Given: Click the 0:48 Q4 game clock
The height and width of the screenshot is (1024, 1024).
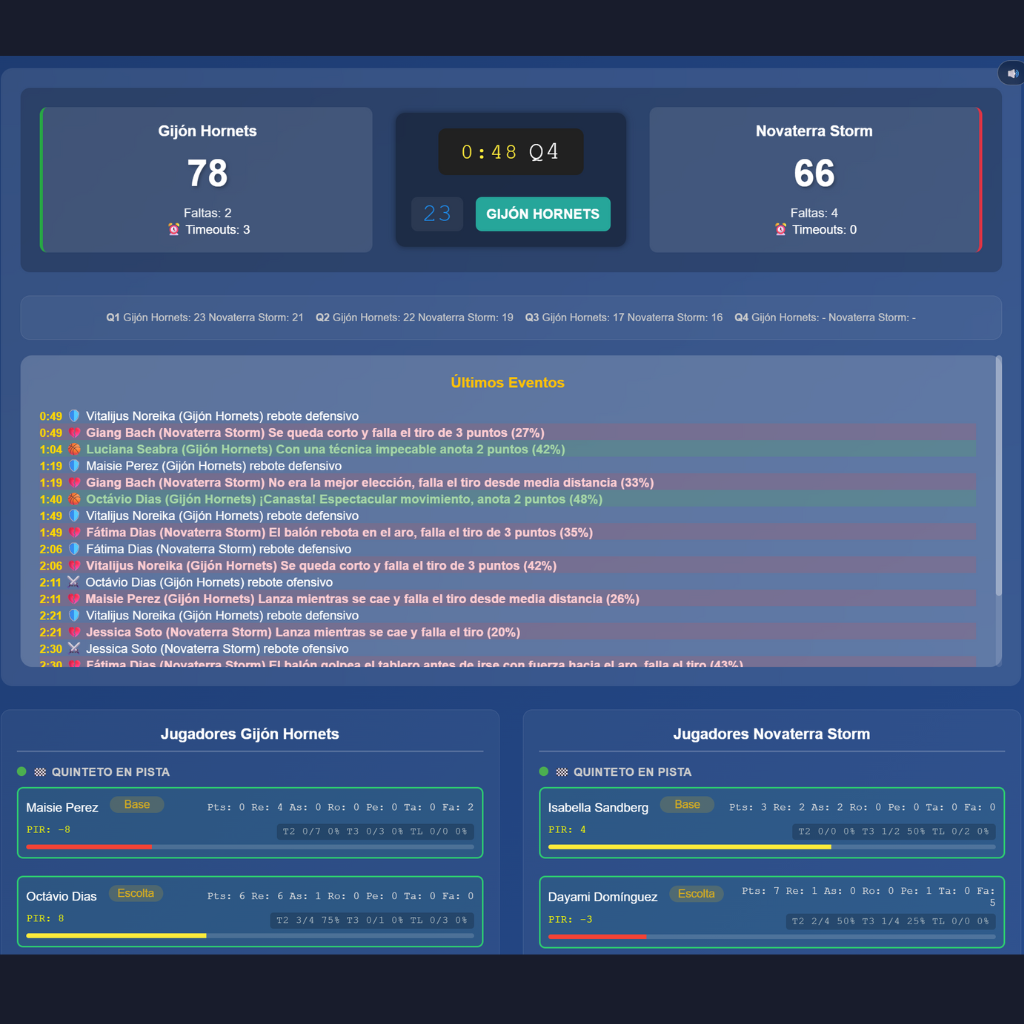Looking at the screenshot, I should 510,152.
